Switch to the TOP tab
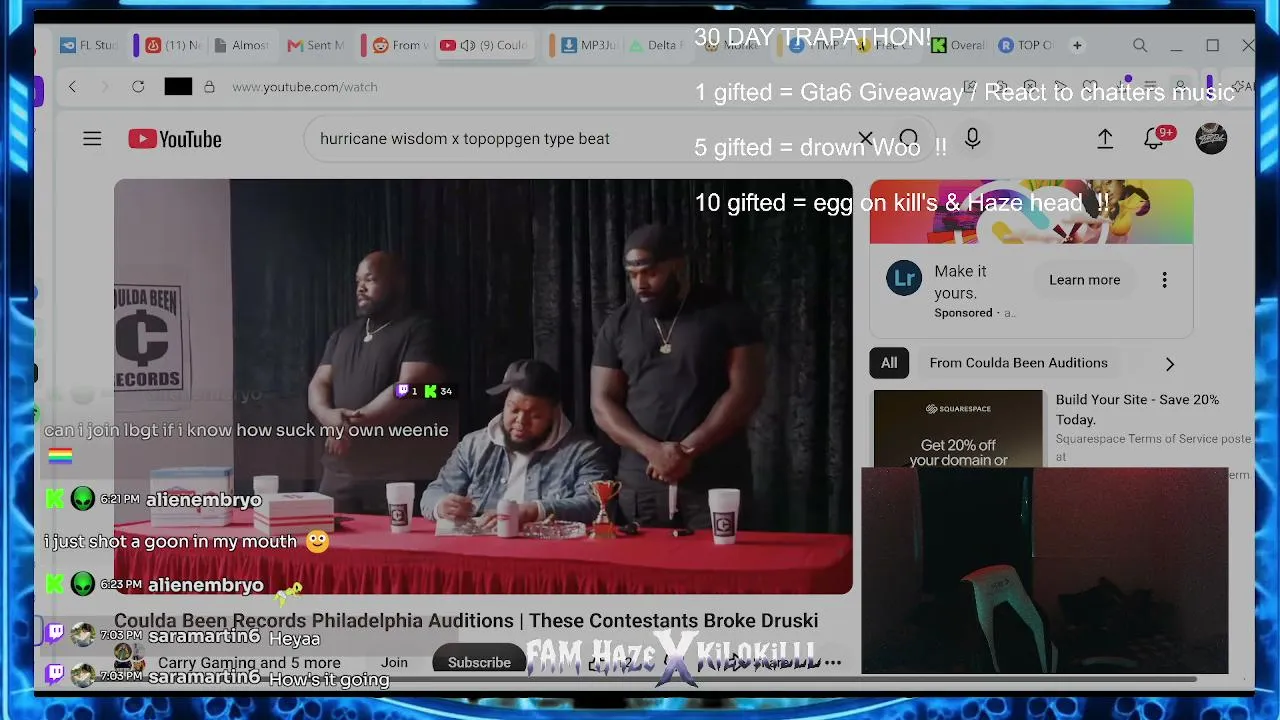The image size is (1280, 720). [x=1026, y=45]
